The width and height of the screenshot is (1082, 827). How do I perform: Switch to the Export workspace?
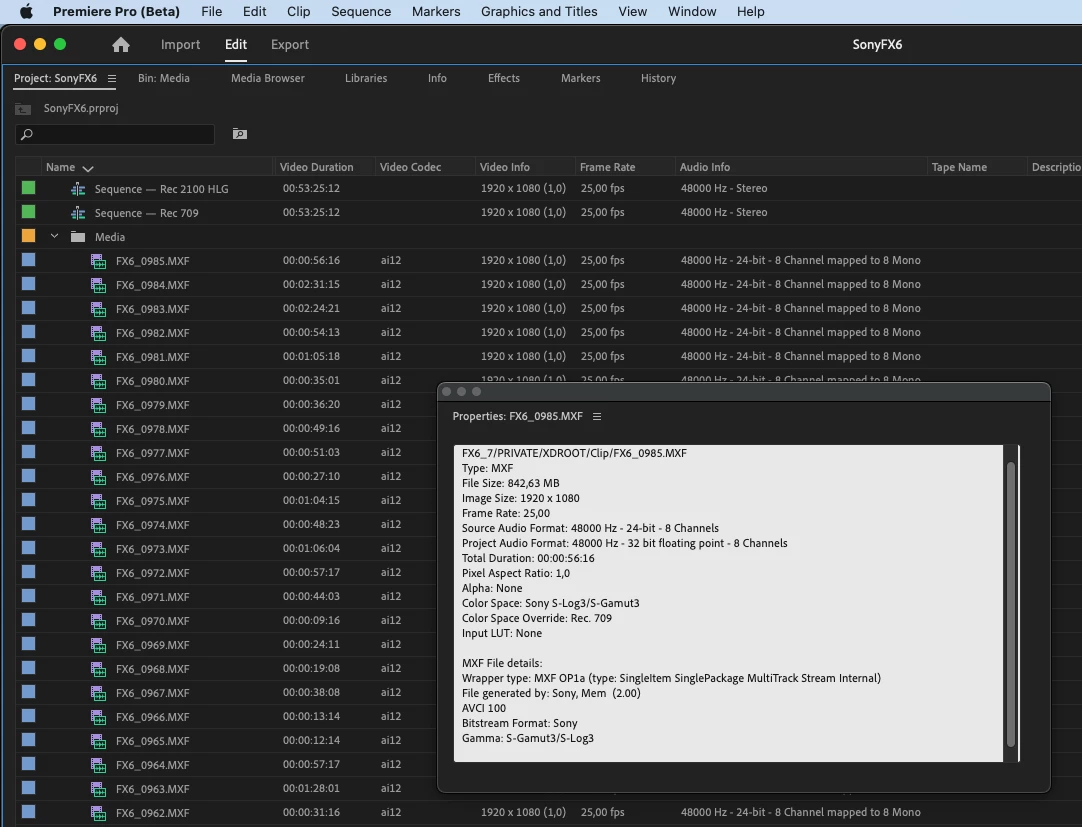290,44
